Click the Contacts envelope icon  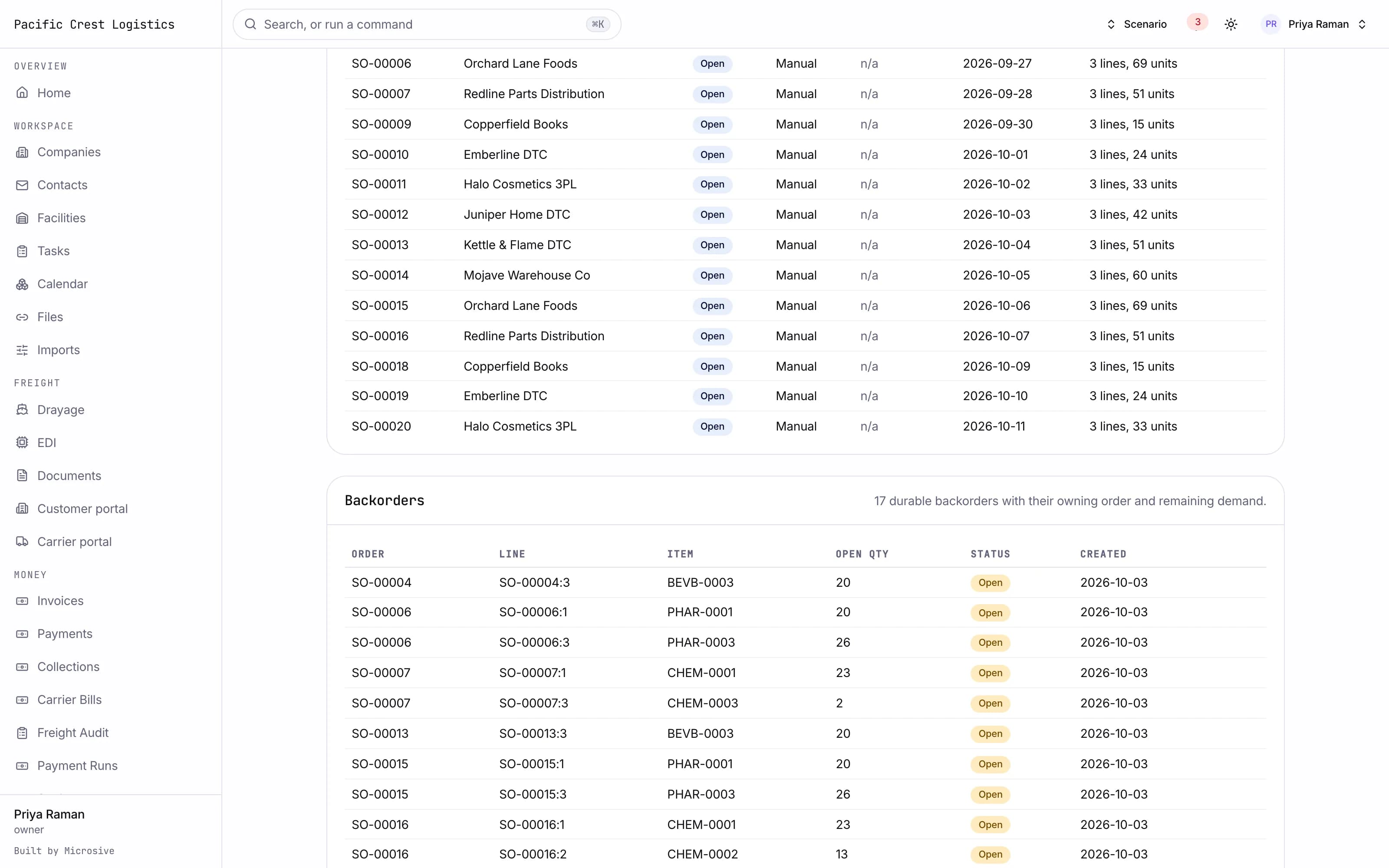[22, 185]
